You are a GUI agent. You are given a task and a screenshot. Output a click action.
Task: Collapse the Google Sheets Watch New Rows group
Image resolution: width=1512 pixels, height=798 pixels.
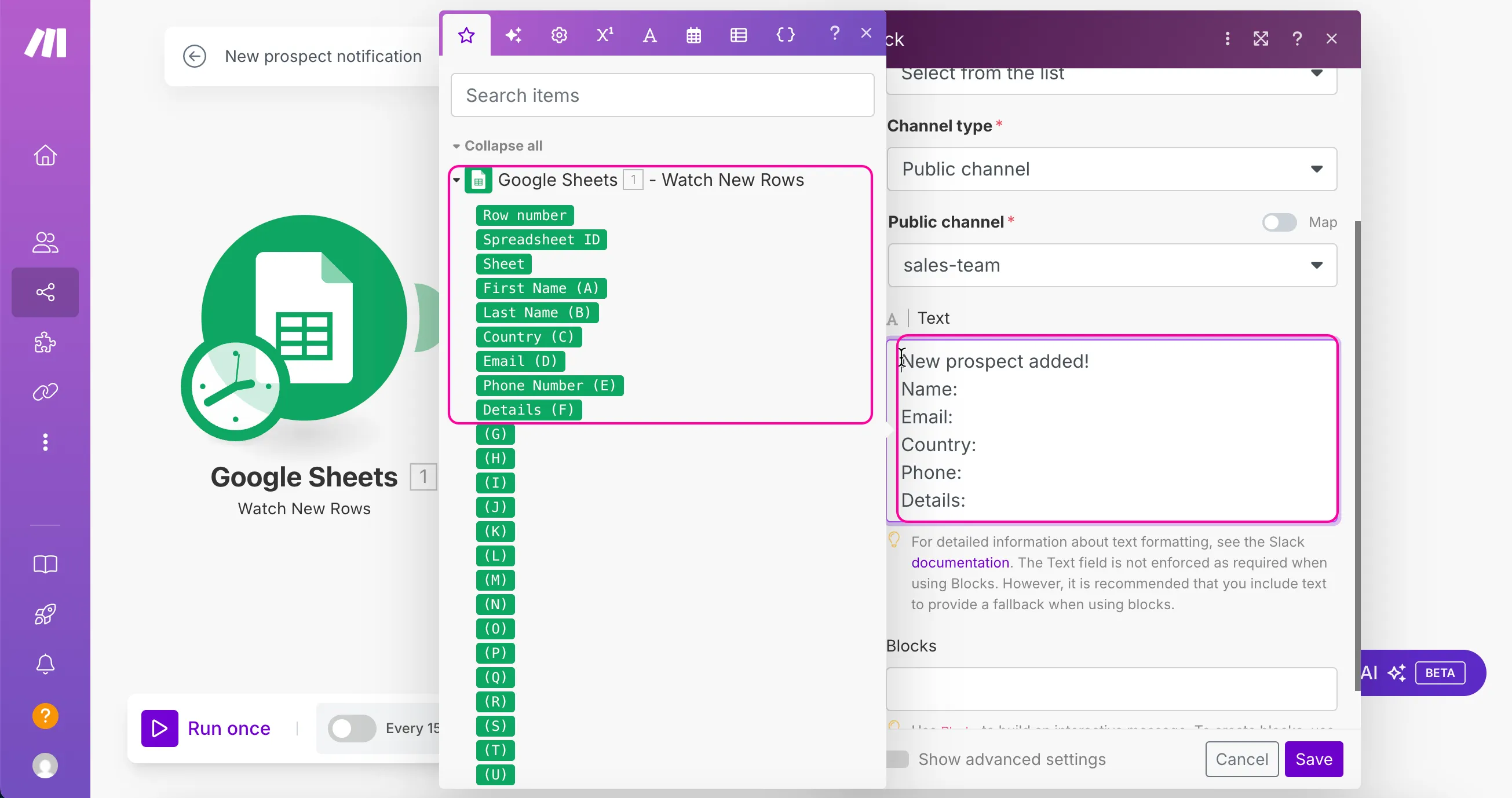pyautogui.click(x=456, y=180)
